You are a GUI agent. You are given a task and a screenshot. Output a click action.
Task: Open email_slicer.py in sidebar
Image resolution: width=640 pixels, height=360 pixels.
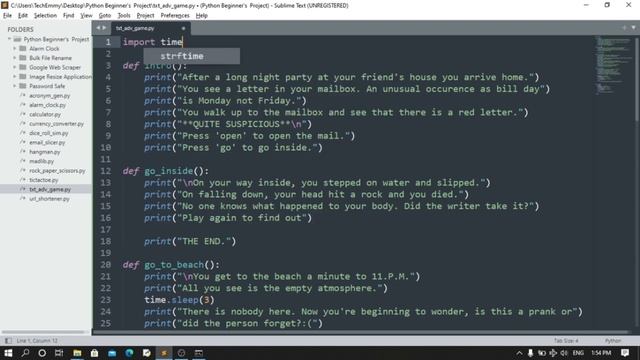[x=47, y=142]
